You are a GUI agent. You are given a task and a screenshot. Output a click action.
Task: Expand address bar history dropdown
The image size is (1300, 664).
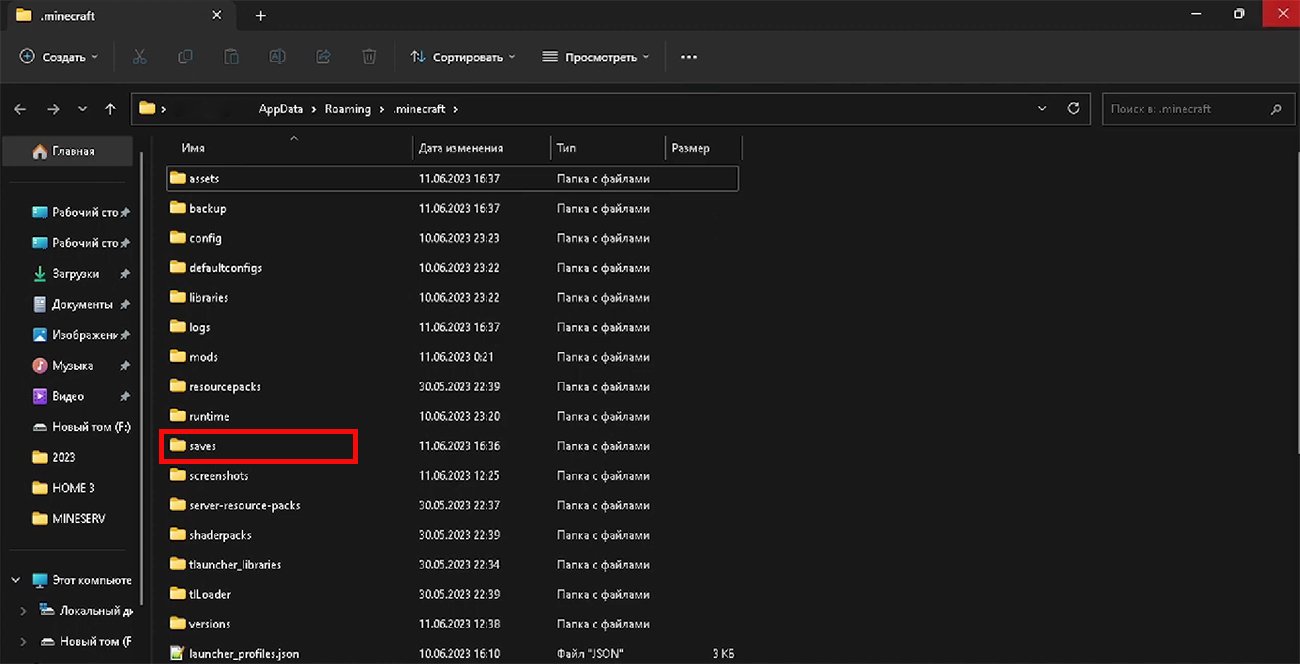click(1042, 108)
